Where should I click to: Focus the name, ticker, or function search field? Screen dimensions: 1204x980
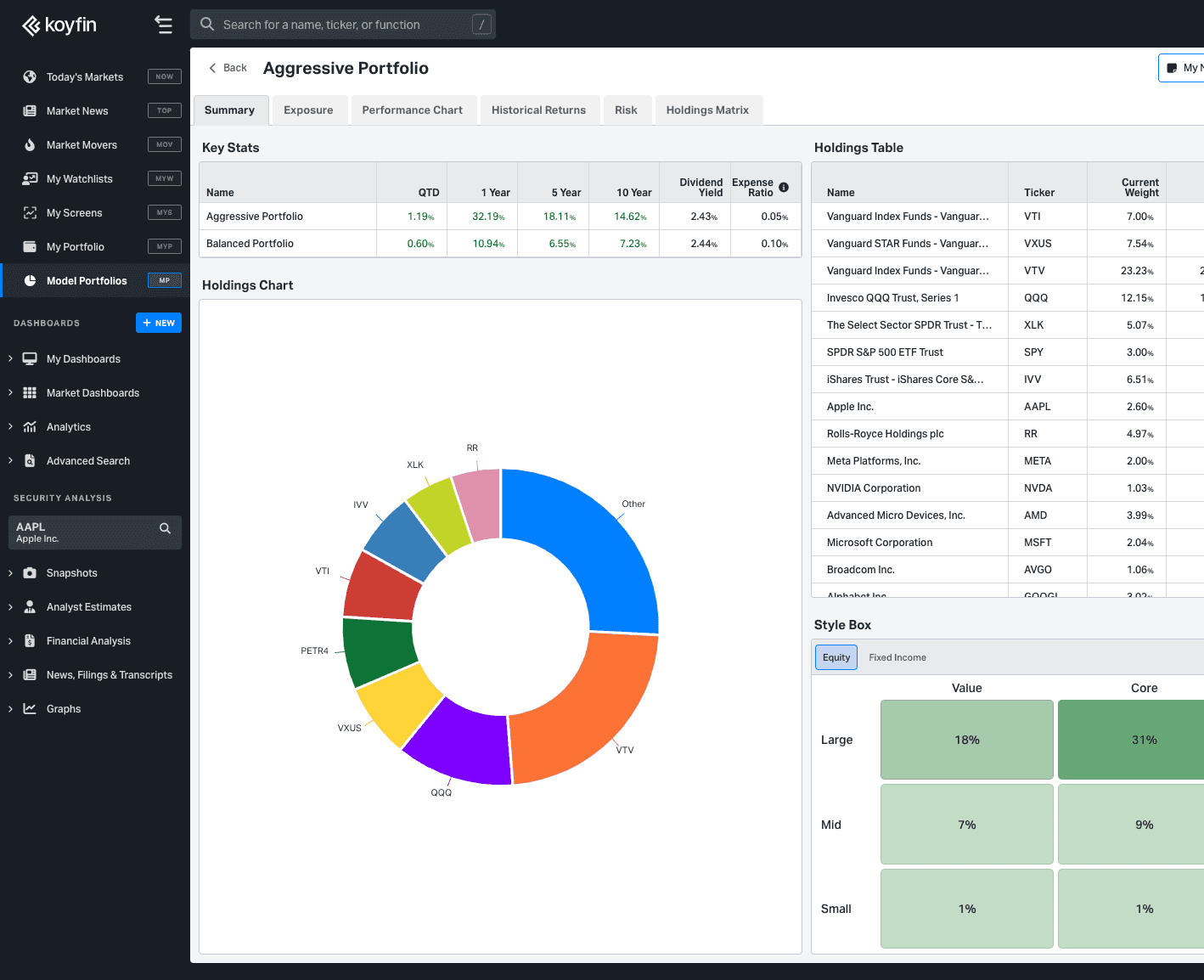pyautogui.click(x=343, y=25)
